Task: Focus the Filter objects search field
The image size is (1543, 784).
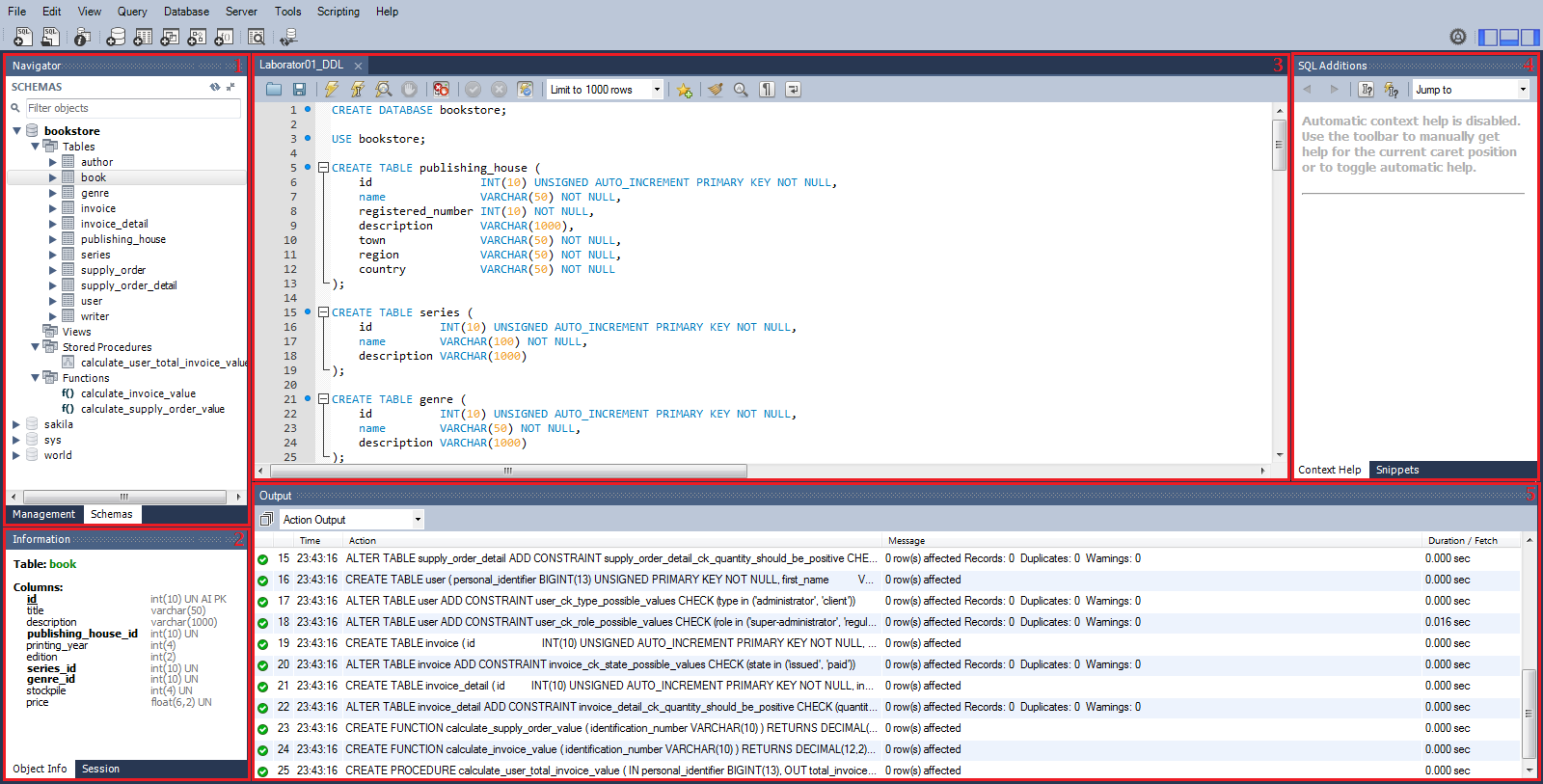Action: coord(133,108)
